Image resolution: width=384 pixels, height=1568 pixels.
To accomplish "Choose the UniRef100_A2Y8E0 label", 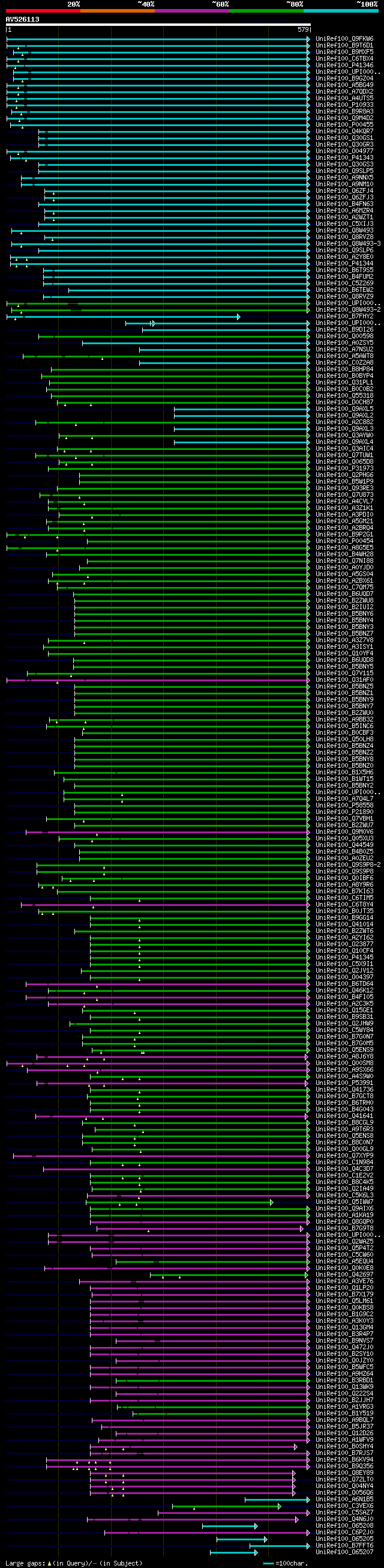I will (344, 258).
